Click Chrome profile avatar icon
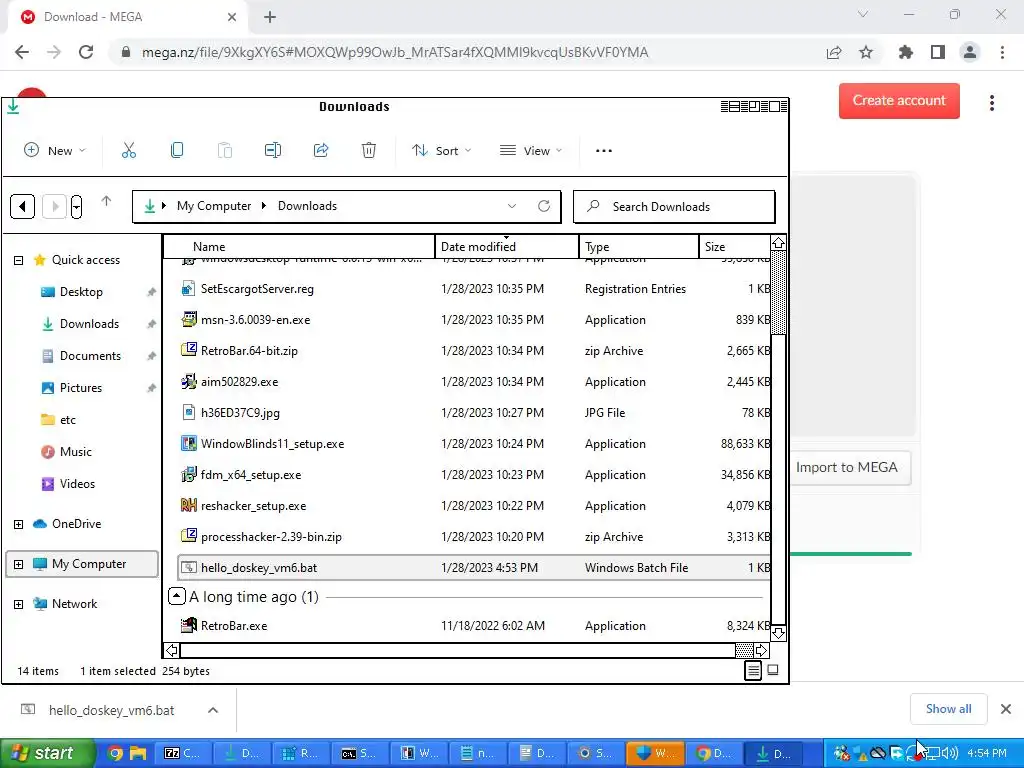Screen dimensions: 1024x768 coord(970,52)
